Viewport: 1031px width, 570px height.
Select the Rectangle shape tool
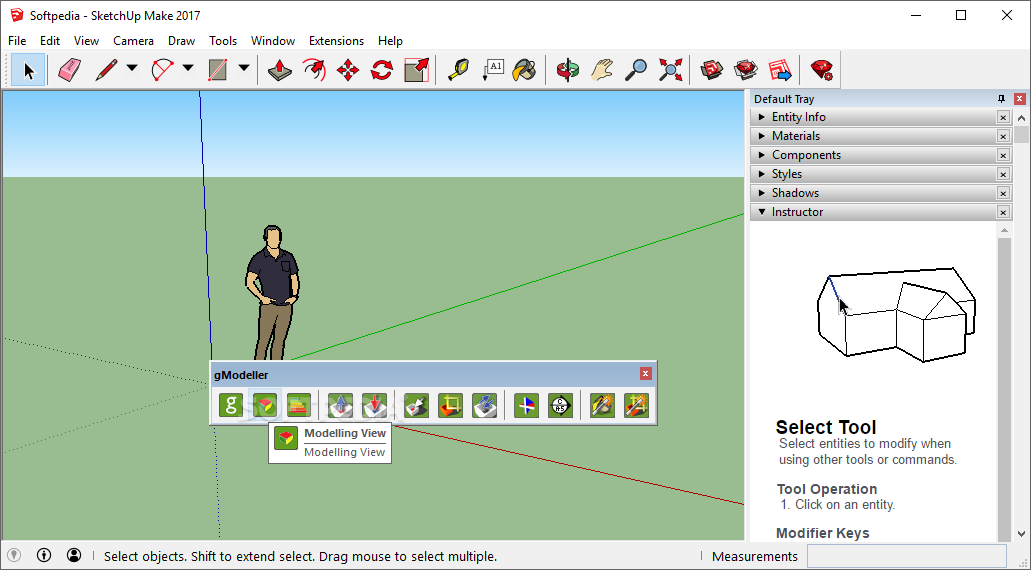(218, 70)
